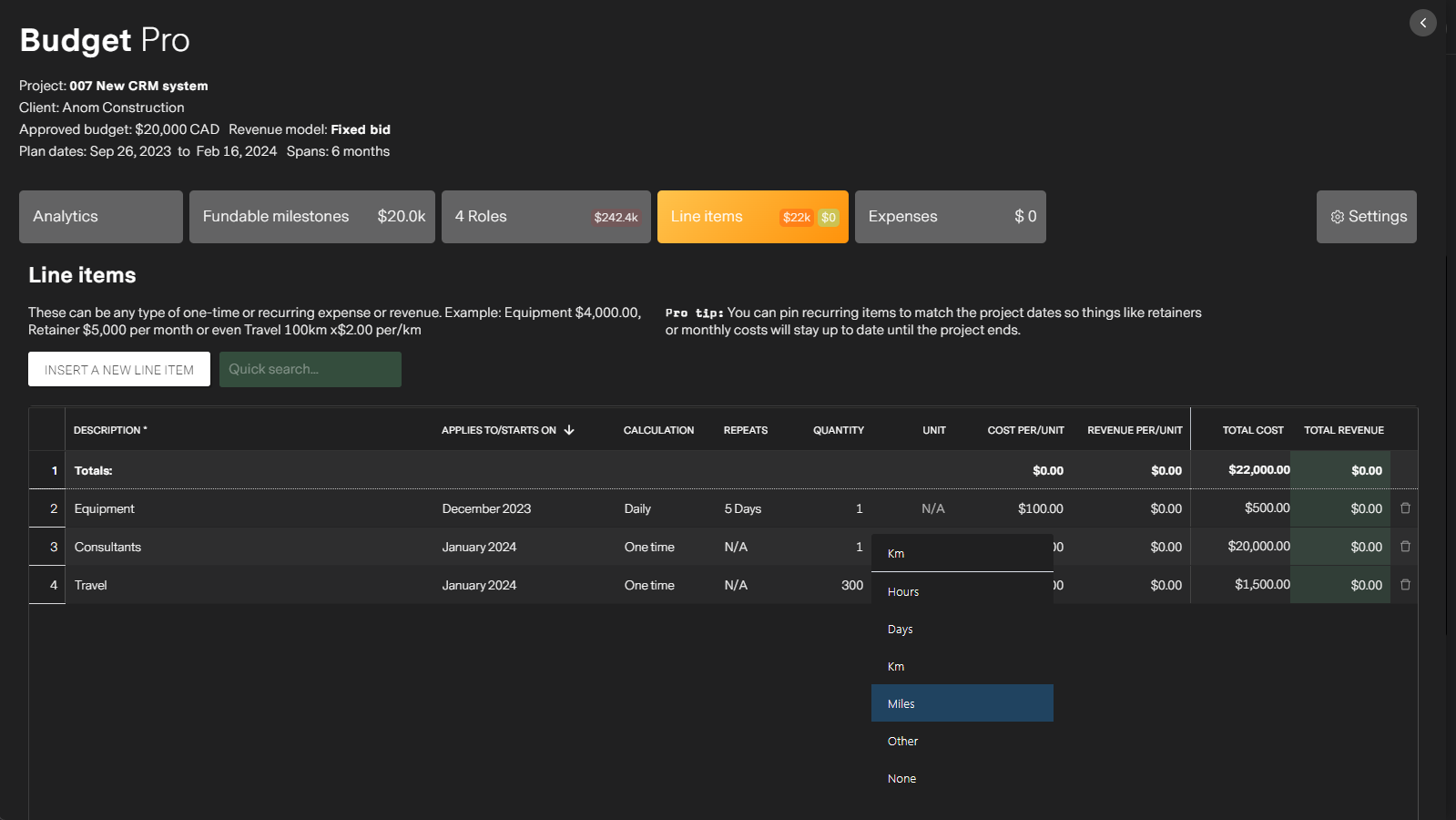The width and height of the screenshot is (1456, 820).
Task: Go to the Expenses tab
Action: coord(951,217)
